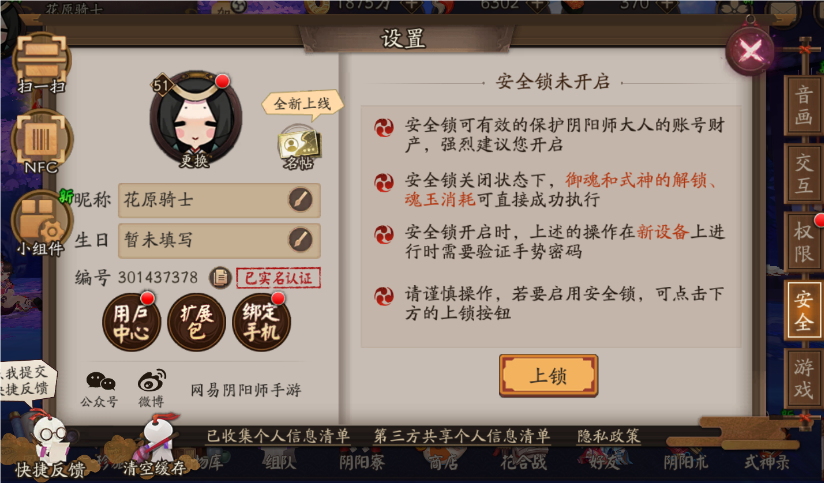Copy ID number with the clipboard icon
Viewport: 824px width, 483px height.
point(220,277)
